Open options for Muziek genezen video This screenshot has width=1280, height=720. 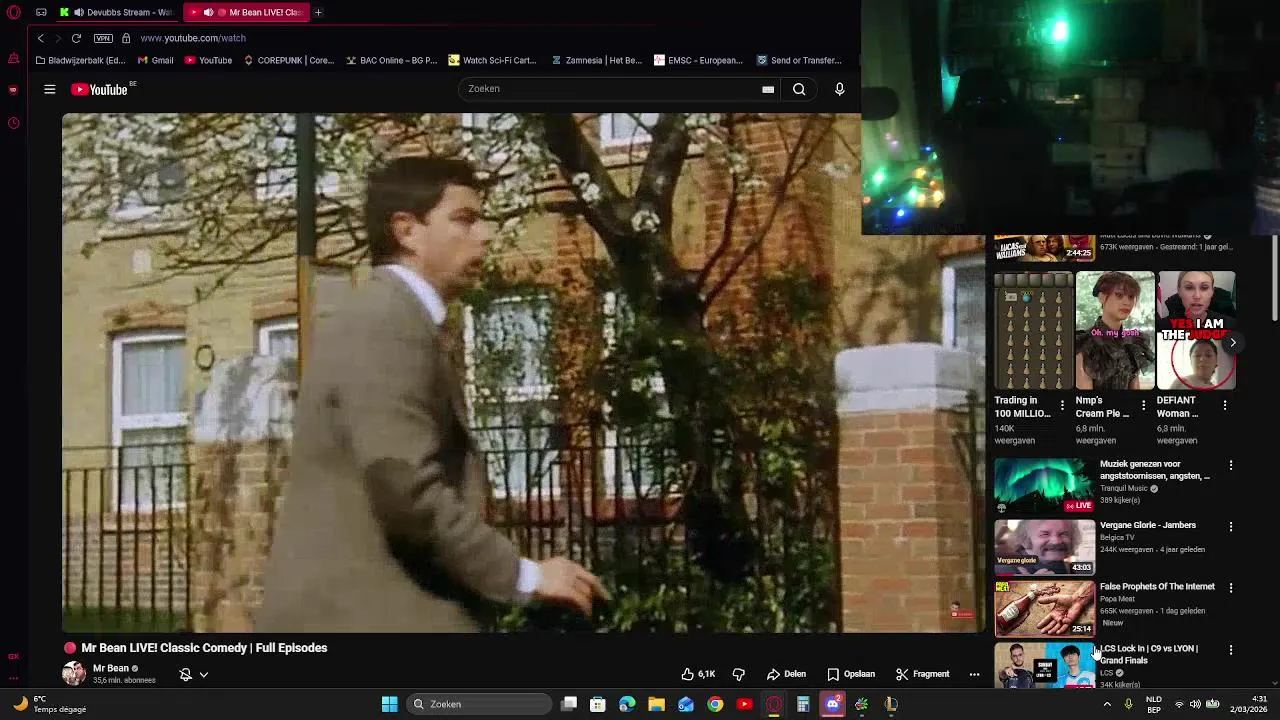[1231, 465]
